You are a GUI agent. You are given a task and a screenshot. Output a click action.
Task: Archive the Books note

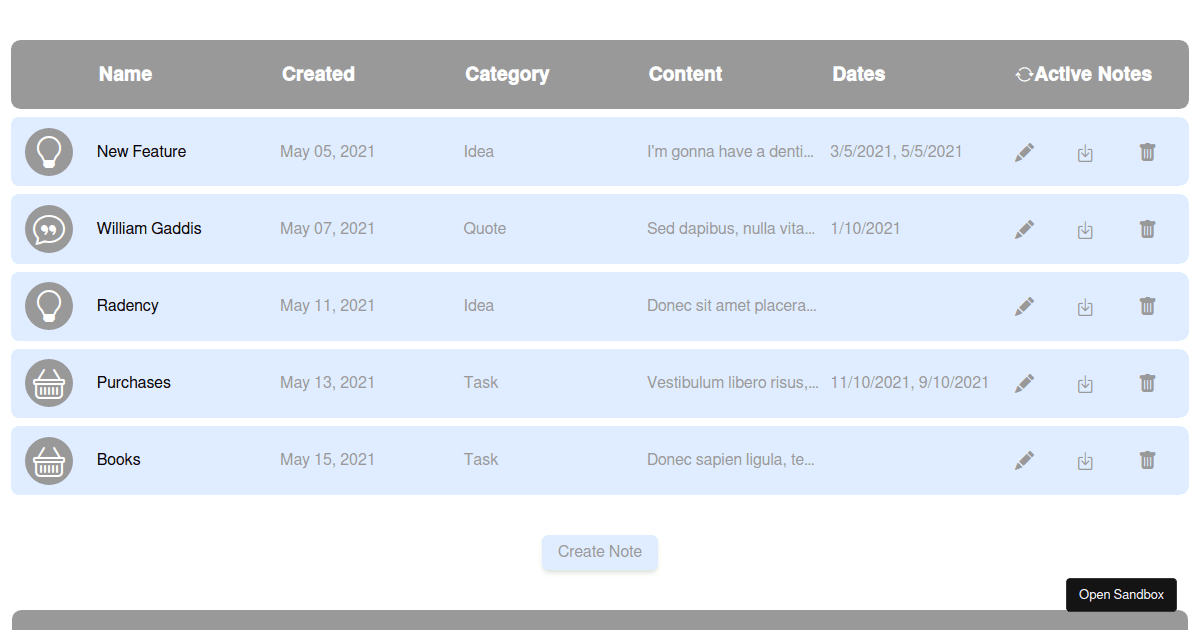tap(1085, 461)
